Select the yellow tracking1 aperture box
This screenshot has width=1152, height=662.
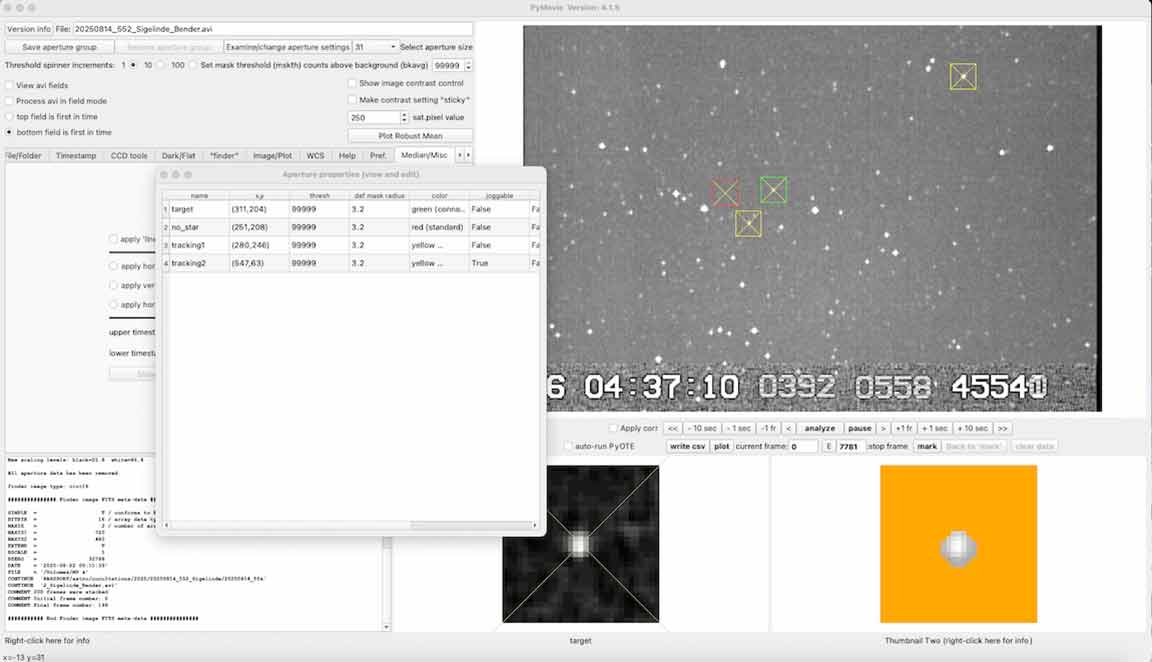[748, 224]
